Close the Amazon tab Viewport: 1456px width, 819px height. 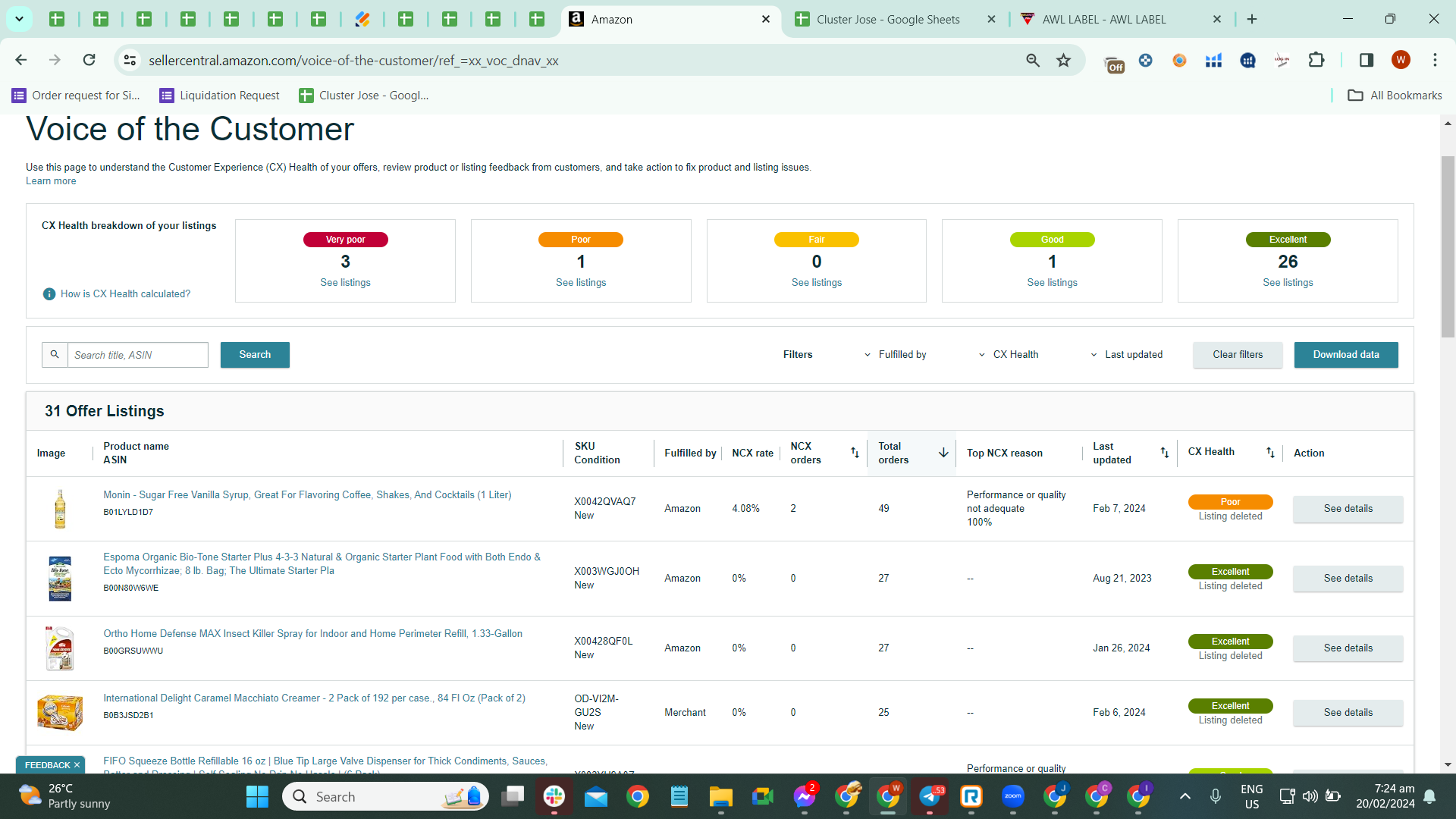tap(766, 20)
